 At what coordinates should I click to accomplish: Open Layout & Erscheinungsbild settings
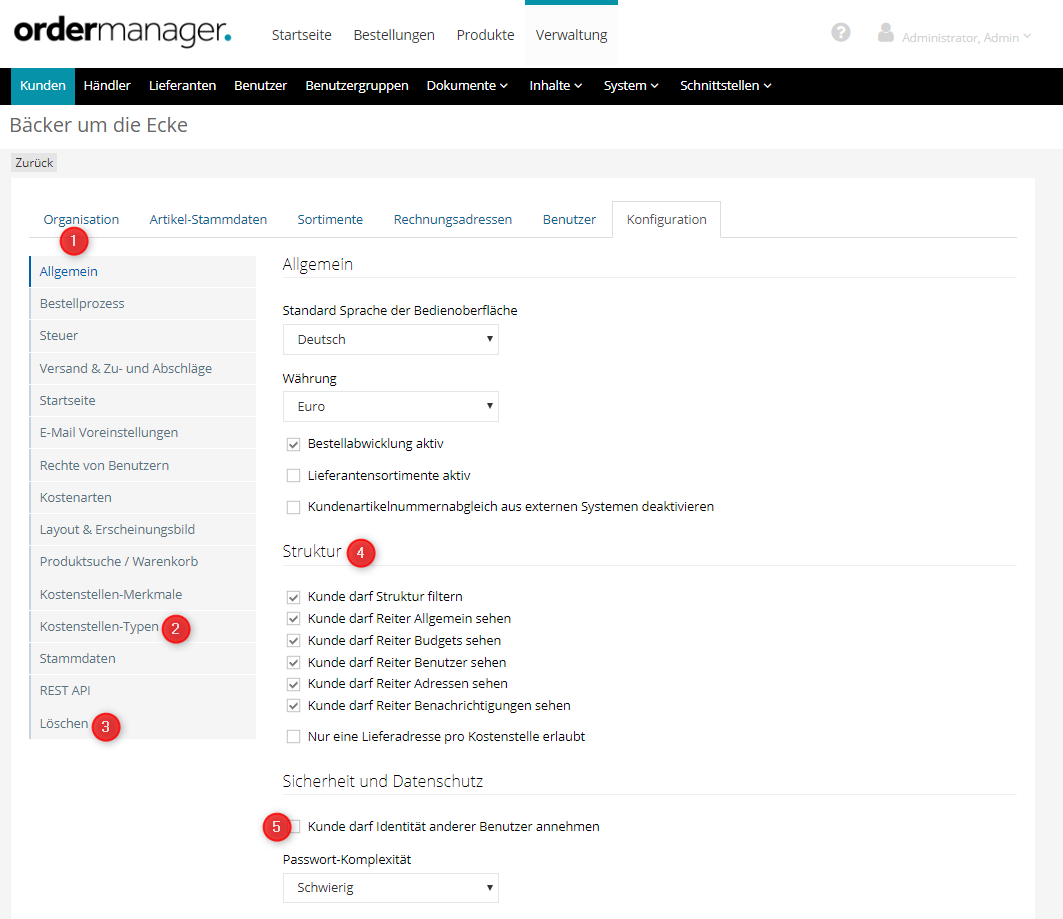tap(117, 530)
